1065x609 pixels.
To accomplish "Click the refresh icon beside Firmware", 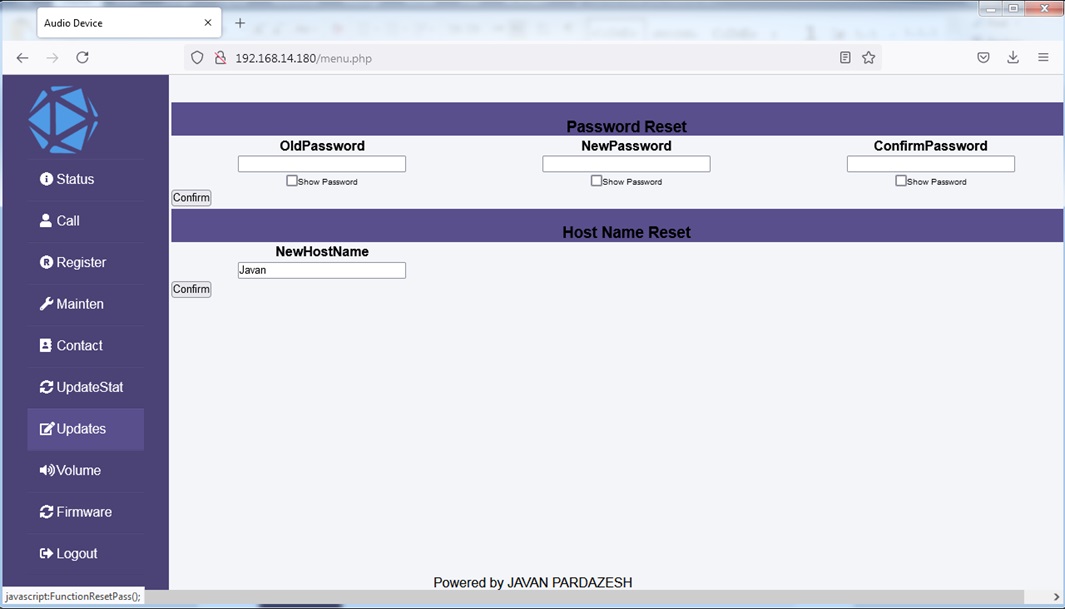I will pyautogui.click(x=46, y=512).
